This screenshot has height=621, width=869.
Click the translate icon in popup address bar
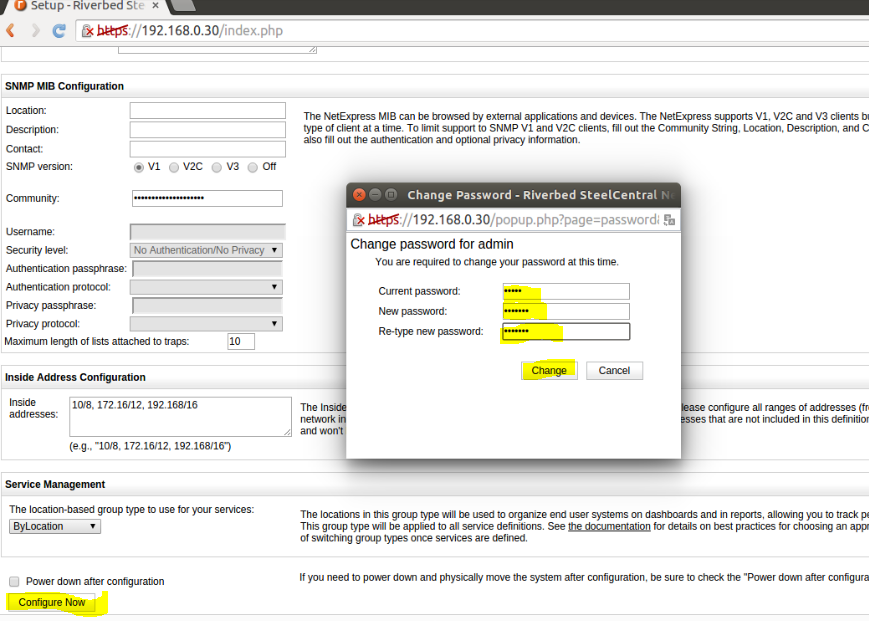[669, 219]
